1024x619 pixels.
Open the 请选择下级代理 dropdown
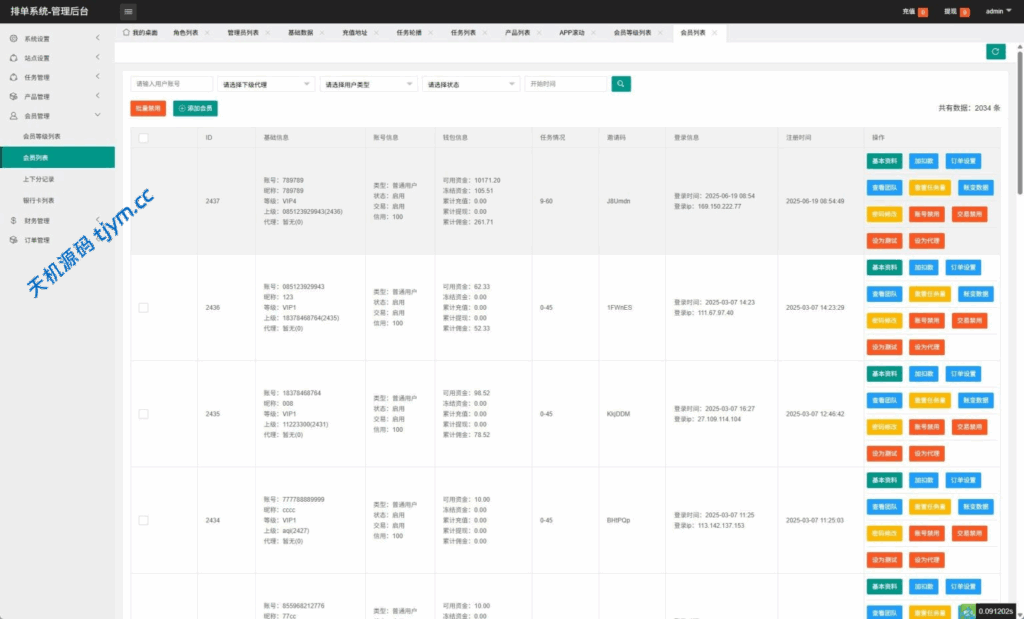click(x=265, y=85)
